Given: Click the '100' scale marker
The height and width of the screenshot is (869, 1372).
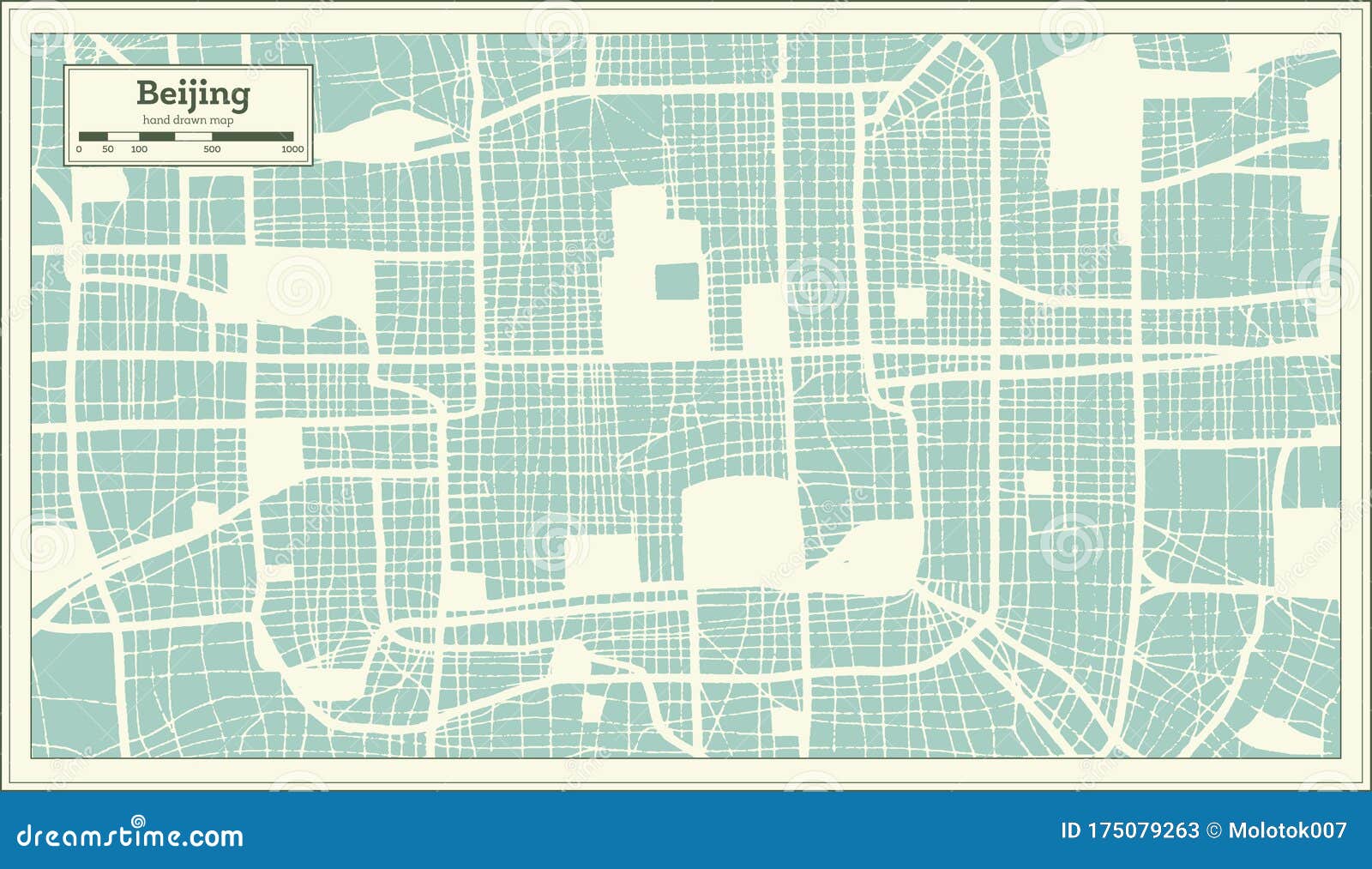Looking at the screenshot, I should (x=139, y=148).
